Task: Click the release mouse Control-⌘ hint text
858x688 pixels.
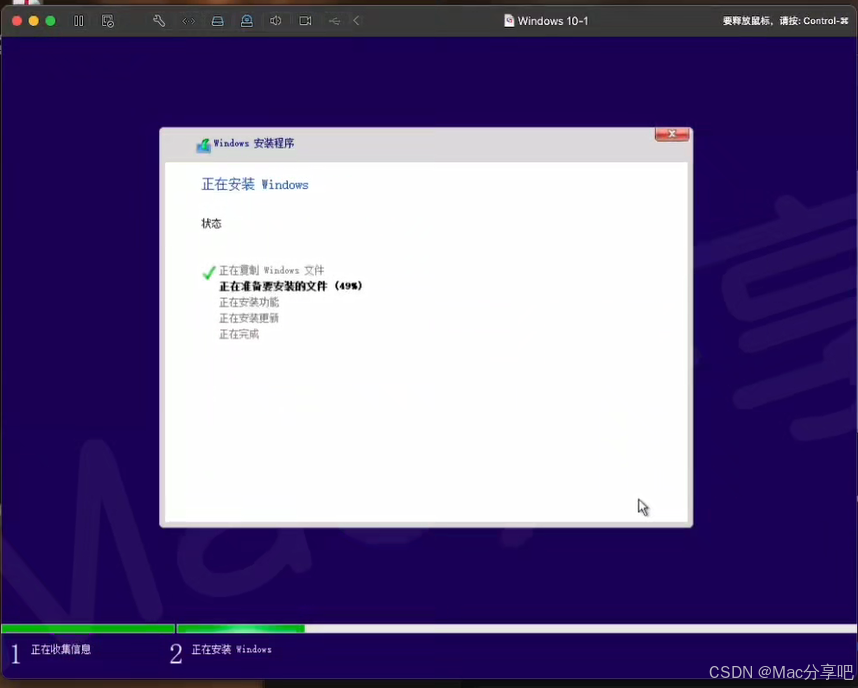Action: [x=785, y=21]
